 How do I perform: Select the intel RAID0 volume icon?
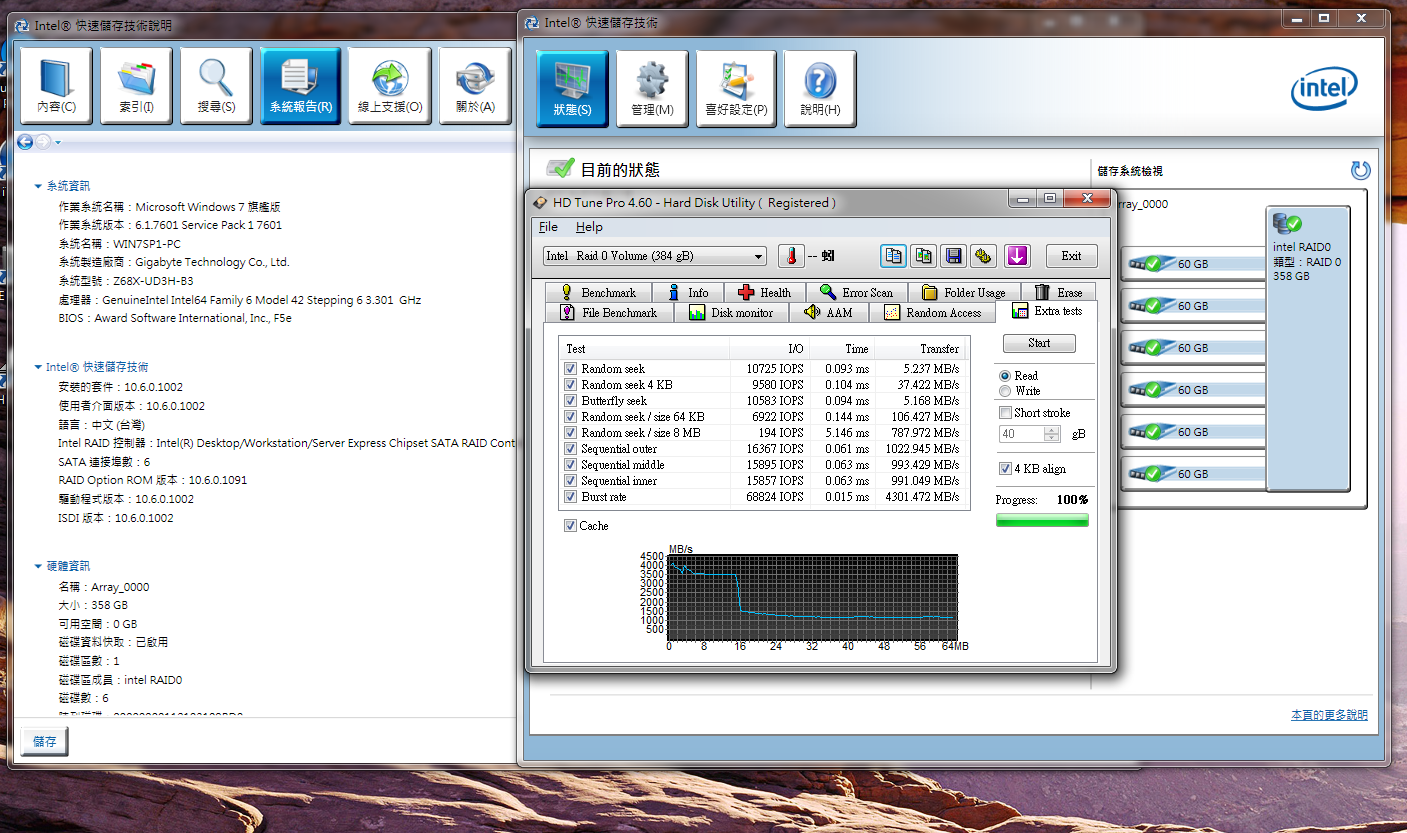[x=1307, y=349]
